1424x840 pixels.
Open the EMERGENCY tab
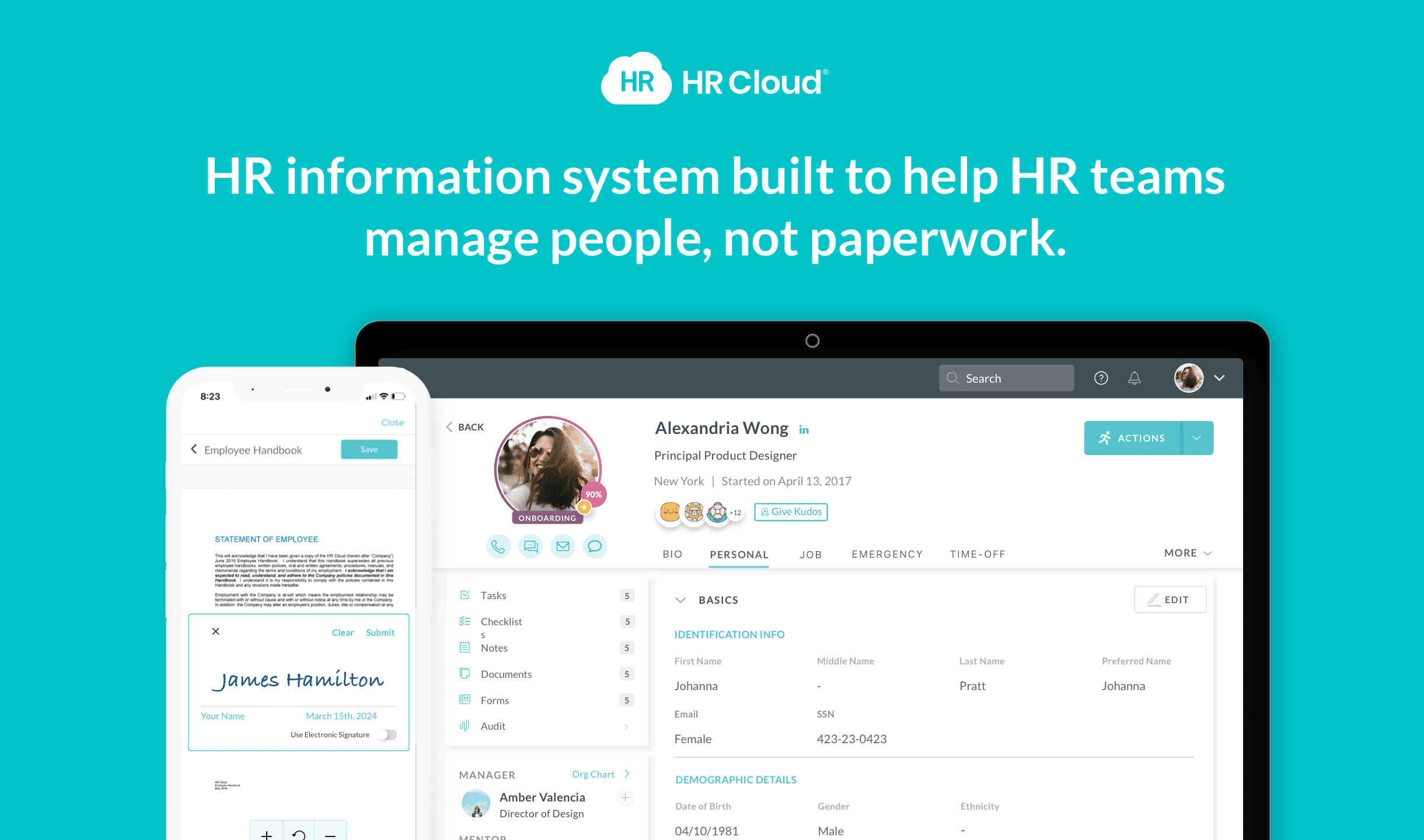[886, 554]
